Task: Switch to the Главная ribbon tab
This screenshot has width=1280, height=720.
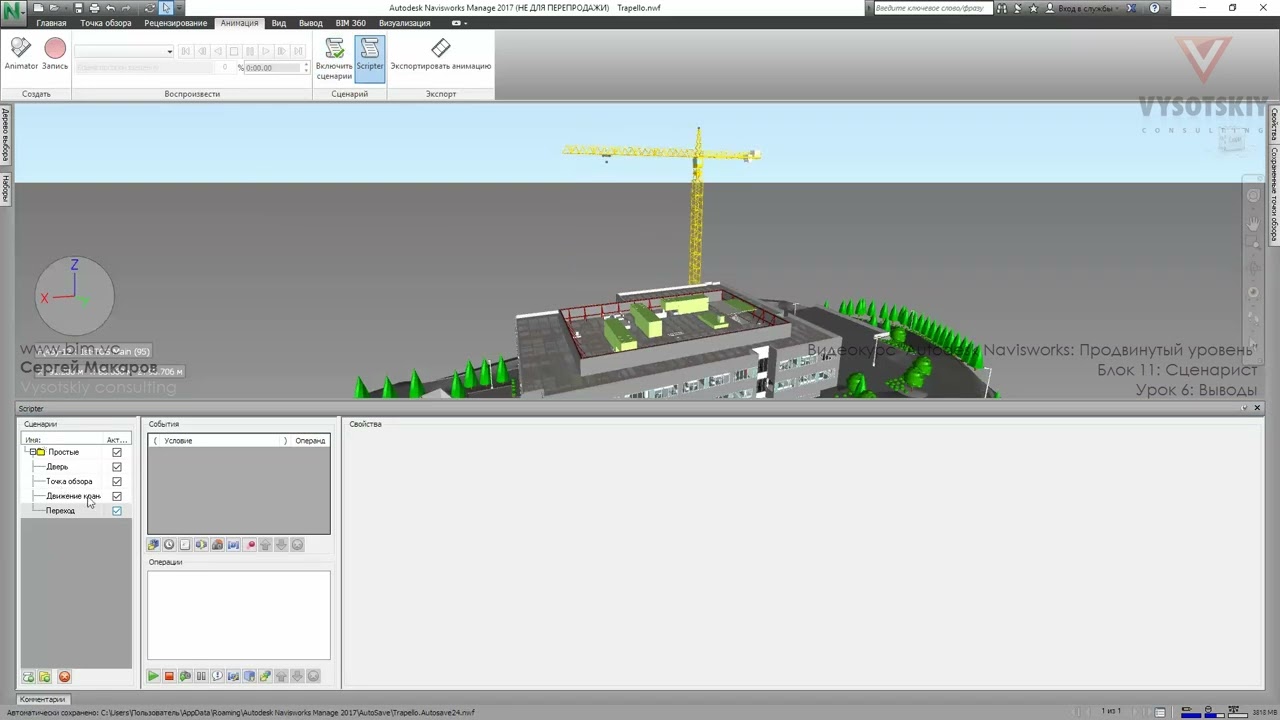Action: [51, 23]
